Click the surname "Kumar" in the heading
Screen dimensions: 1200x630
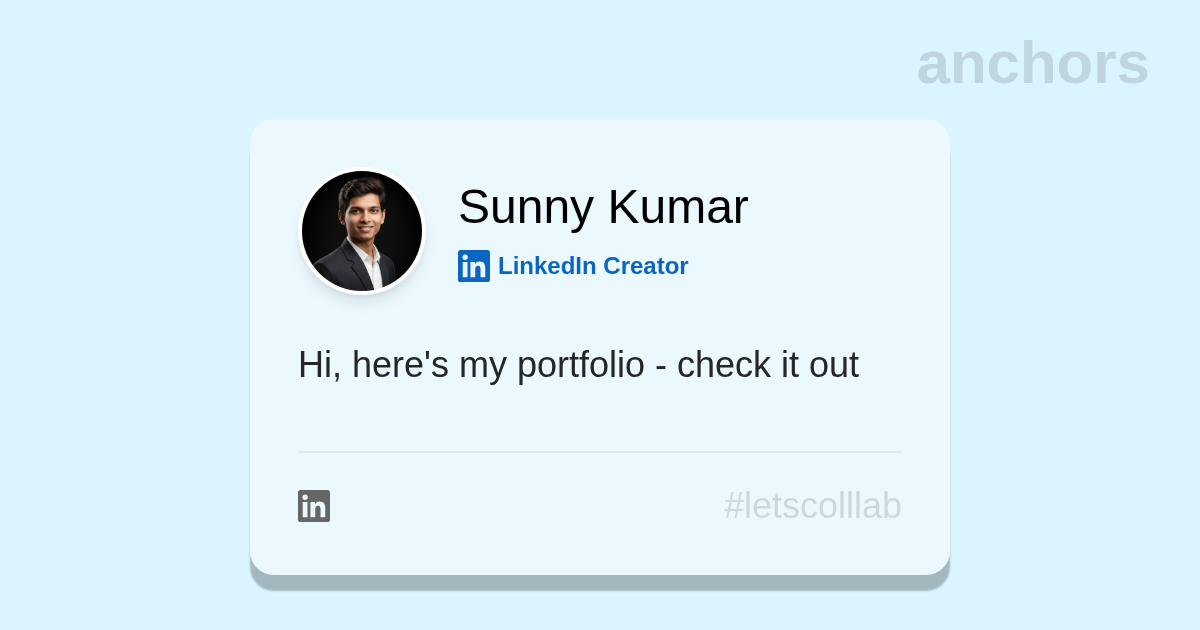(678, 207)
